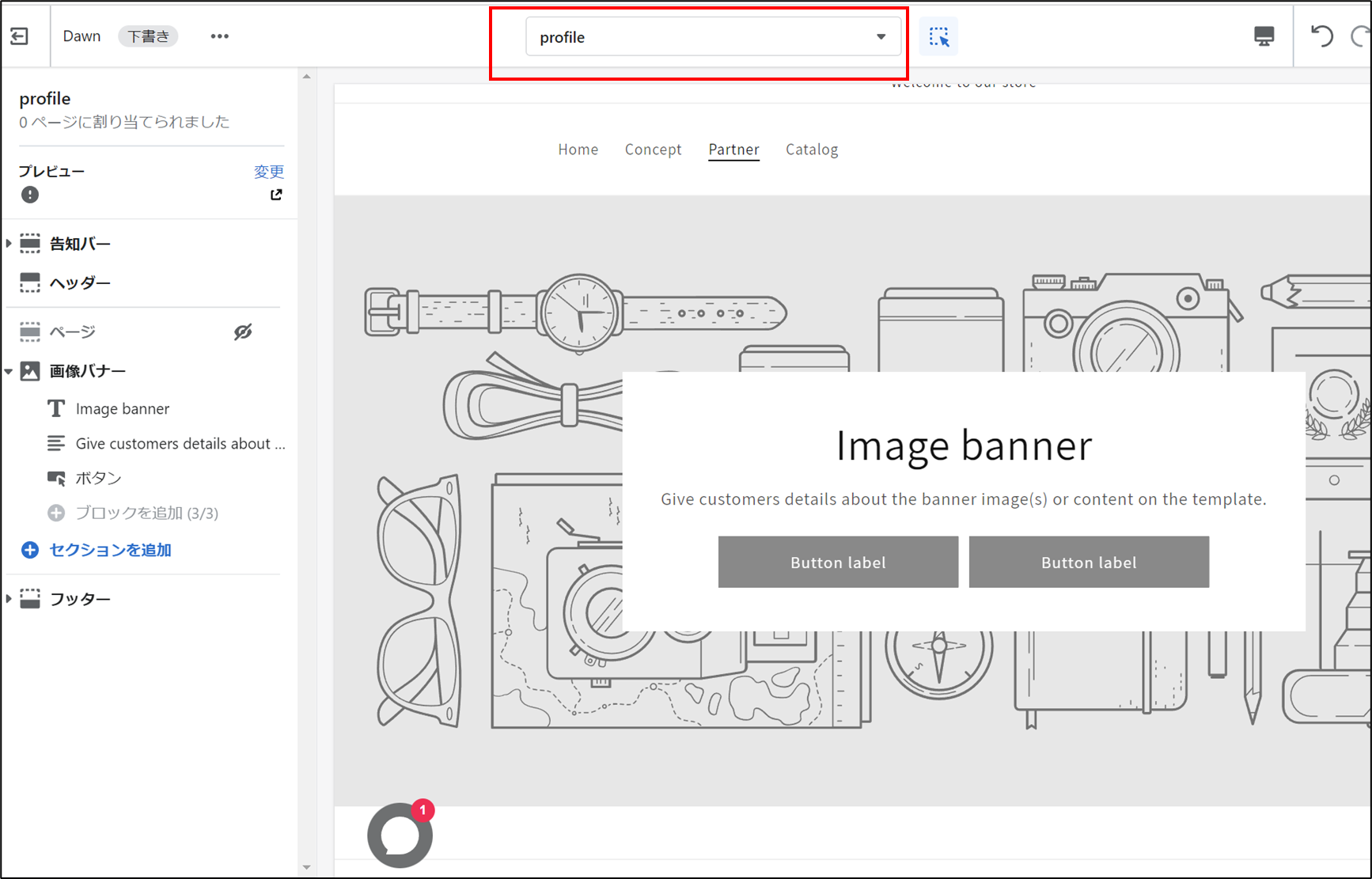This screenshot has width=1372, height=879.
Task: Toggle the inspector selection tool icon
Action: [938, 36]
